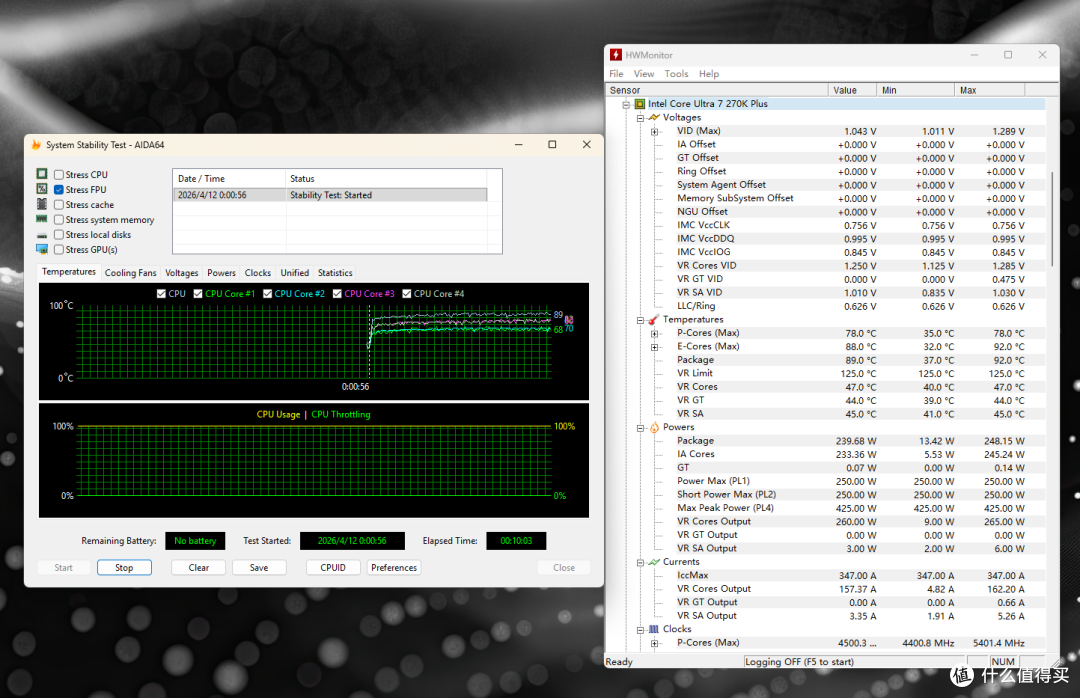This screenshot has height=698, width=1080.
Task: Click the cache chip icon beside Stress cache
Action: tap(42, 204)
